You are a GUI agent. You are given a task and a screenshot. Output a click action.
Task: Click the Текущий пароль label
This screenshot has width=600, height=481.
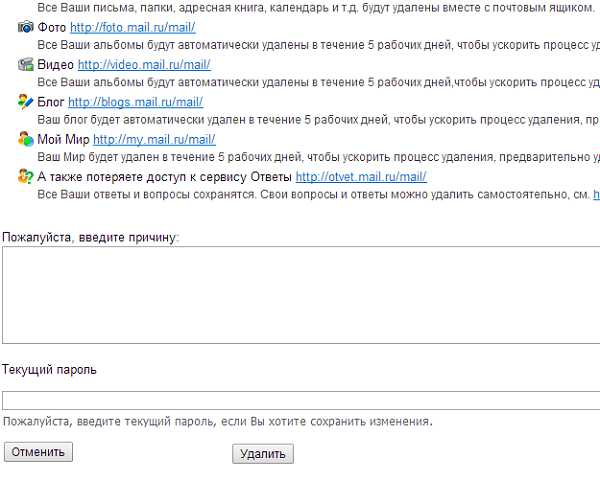(49, 370)
